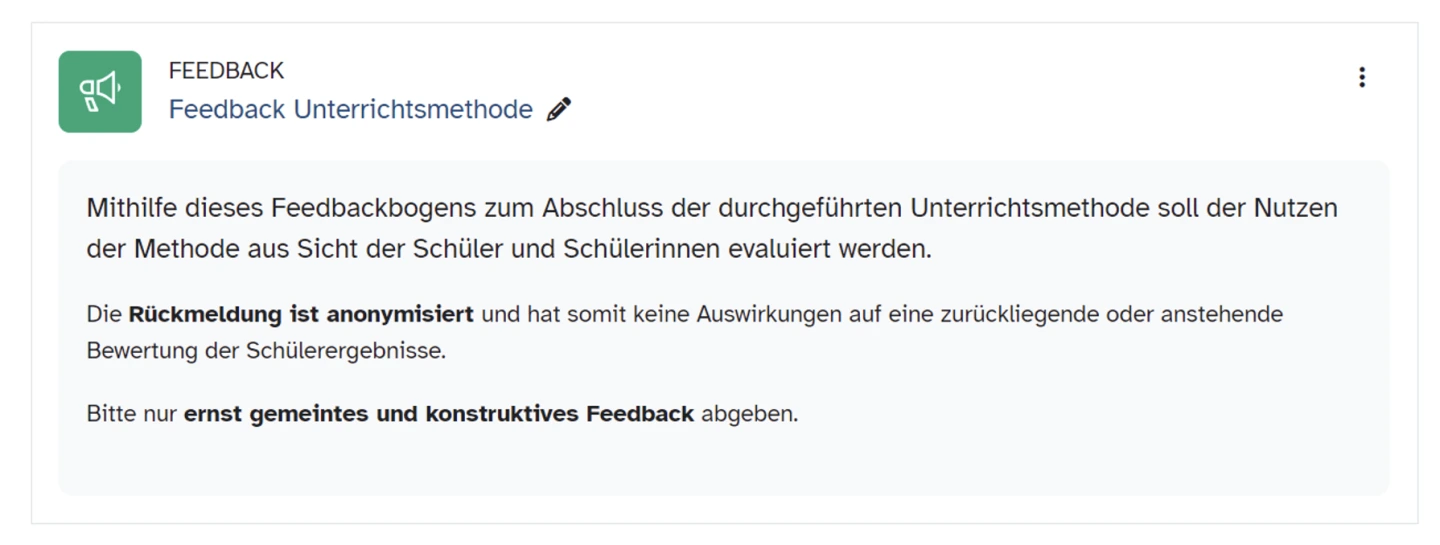
Task: Click the word 'abgeben' at the description's end
Action: (748, 414)
